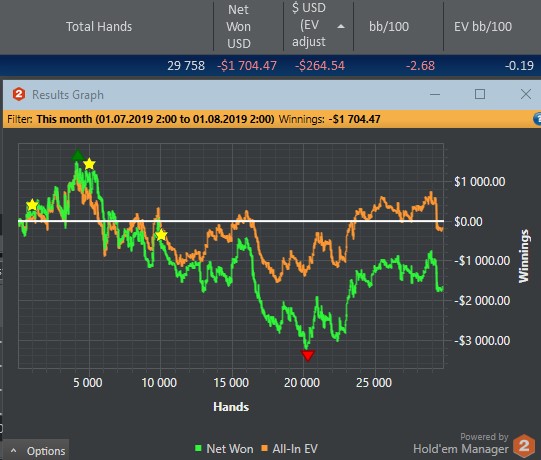The width and height of the screenshot is (541, 460).
Task: Select yellow star marker near 5 000 hands
Action: coord(89,164)
